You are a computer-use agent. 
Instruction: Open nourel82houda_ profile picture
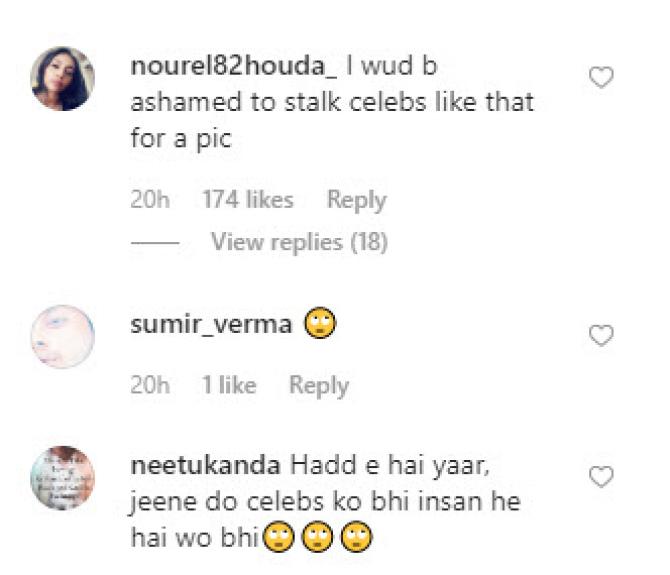click(63, 79)
